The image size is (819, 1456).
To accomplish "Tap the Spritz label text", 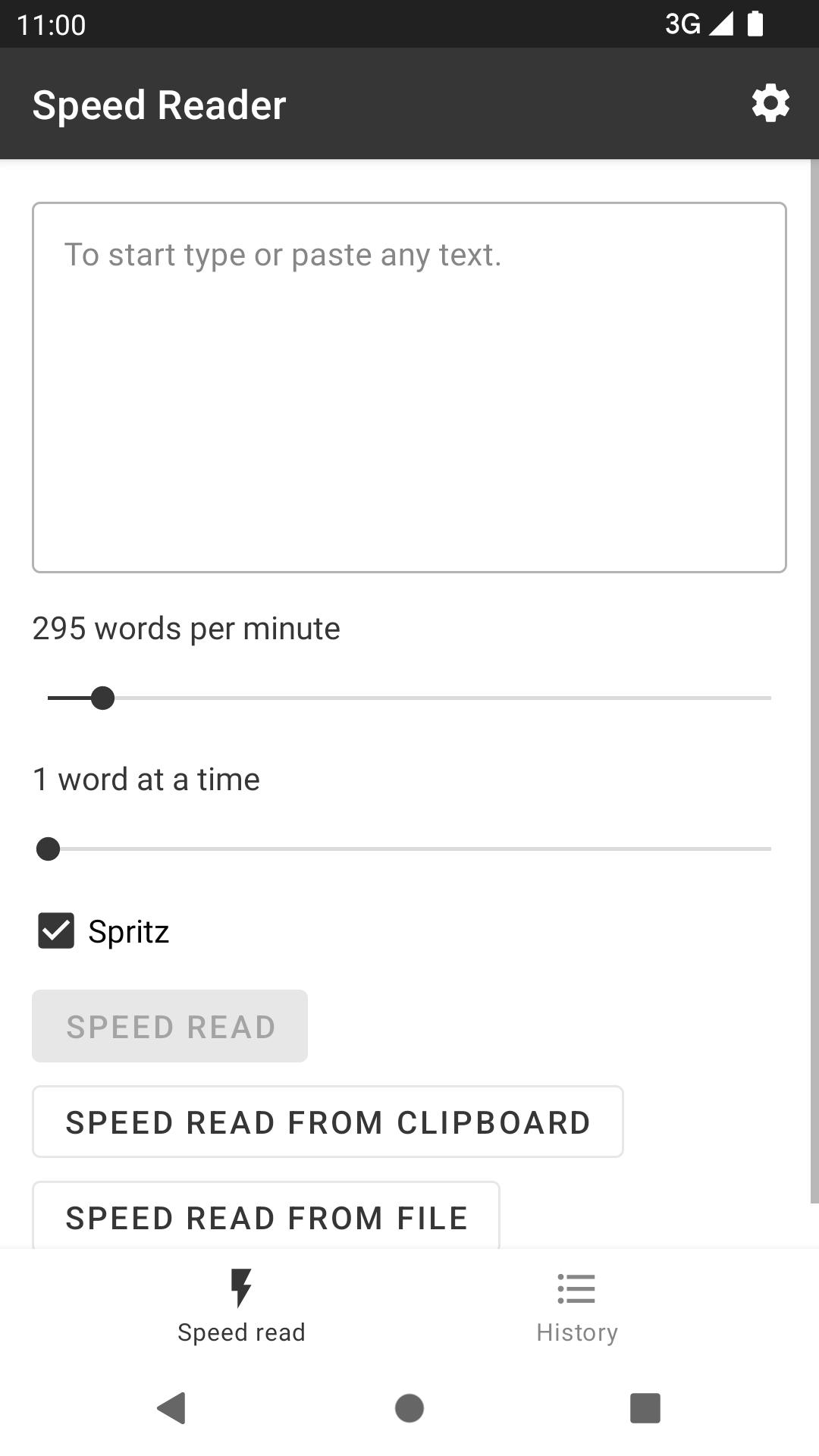I will 129,932.
